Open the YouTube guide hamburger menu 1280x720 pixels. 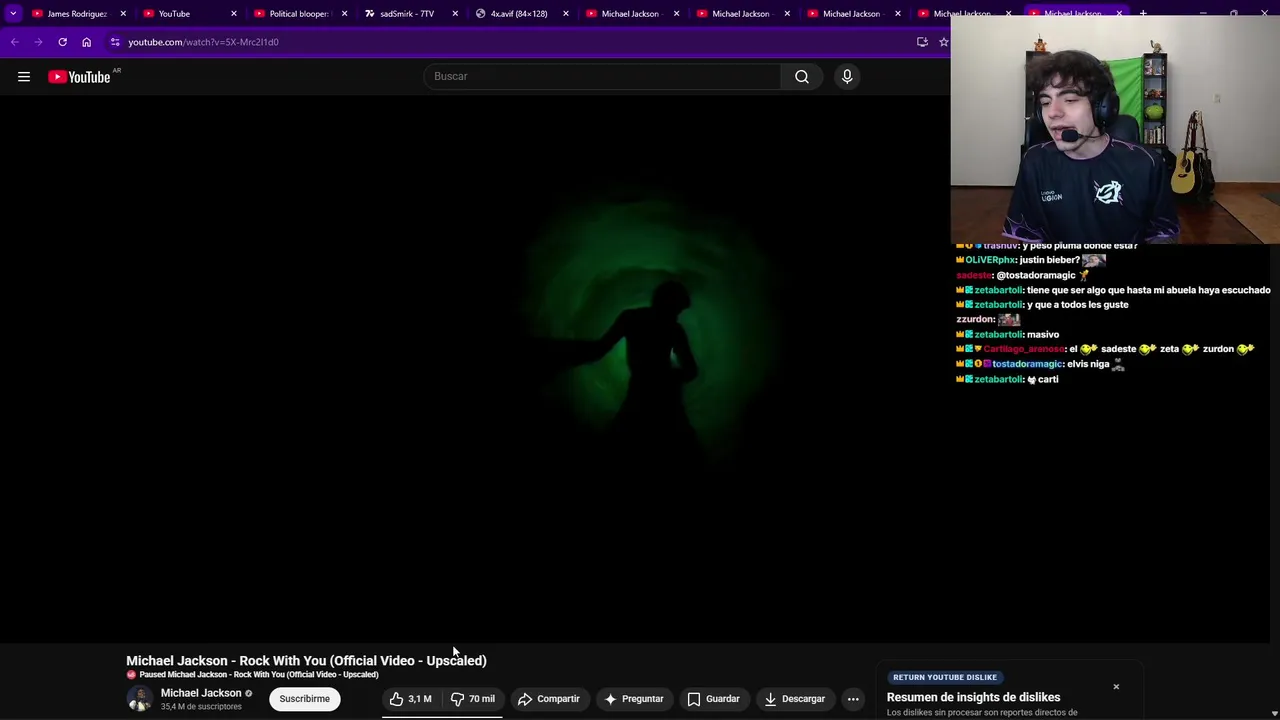(x=24, y=76)
